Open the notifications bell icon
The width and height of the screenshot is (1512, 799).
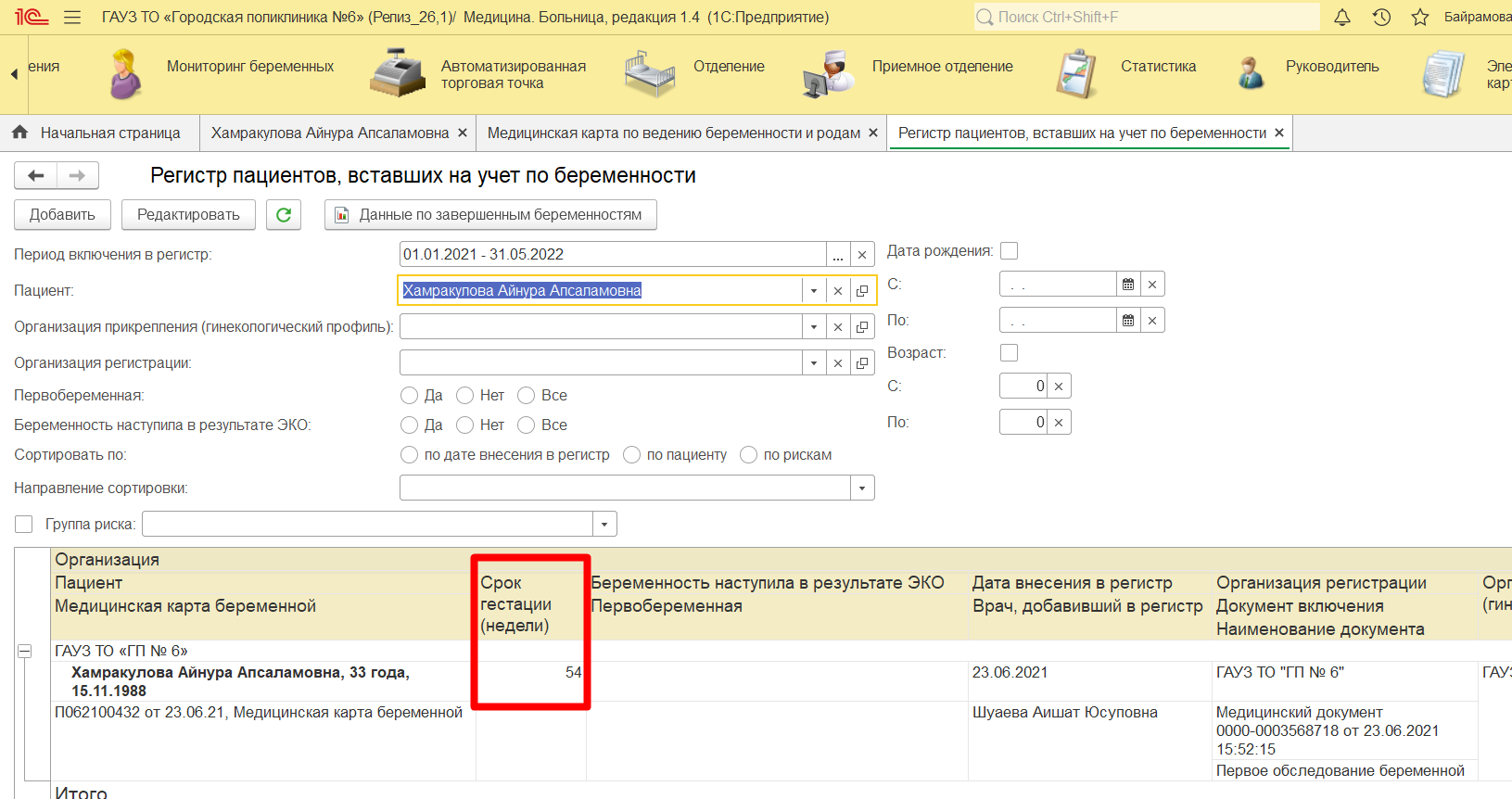(x=1341, y=17)
